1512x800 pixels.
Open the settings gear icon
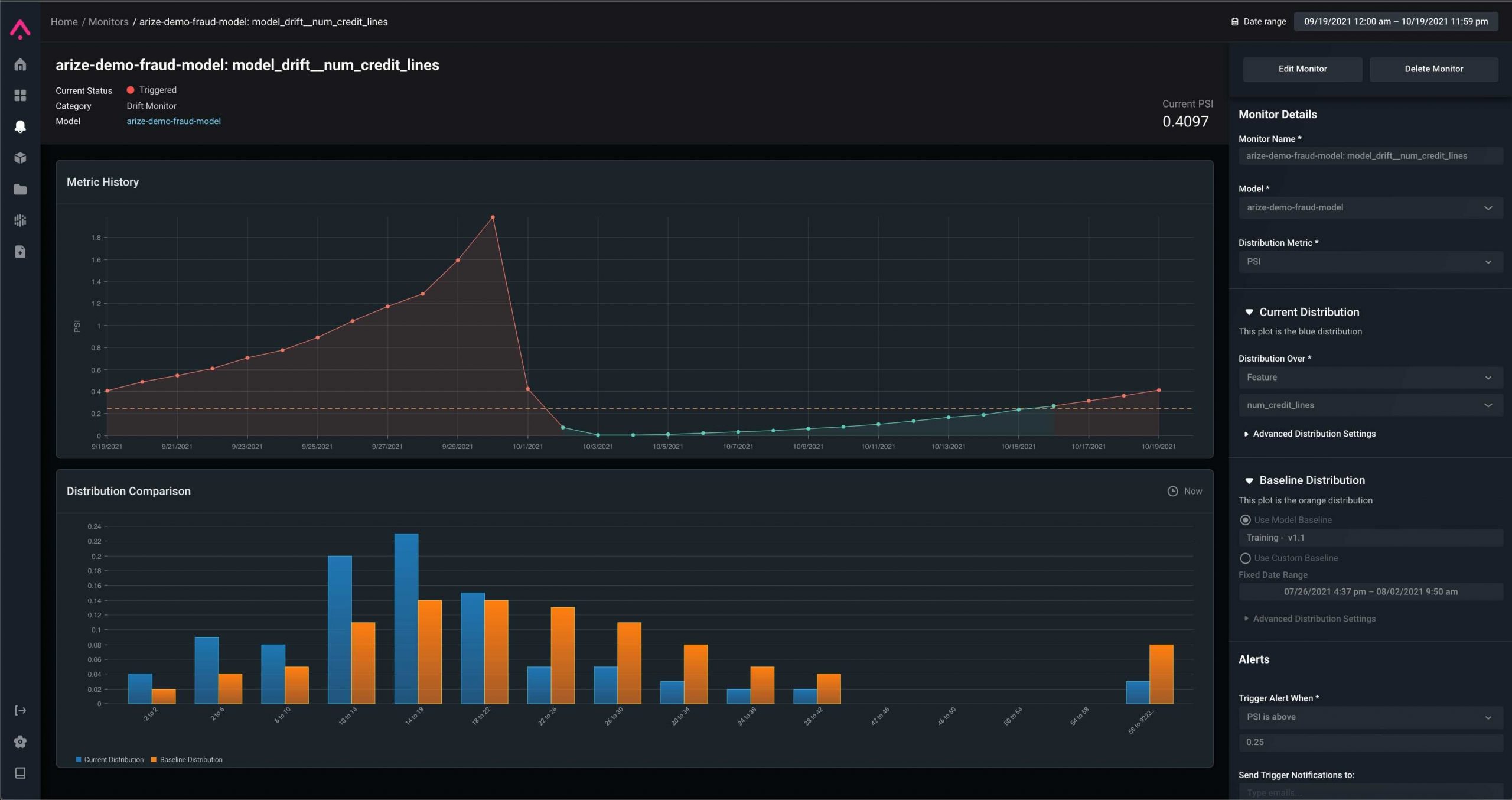point(20,742)
